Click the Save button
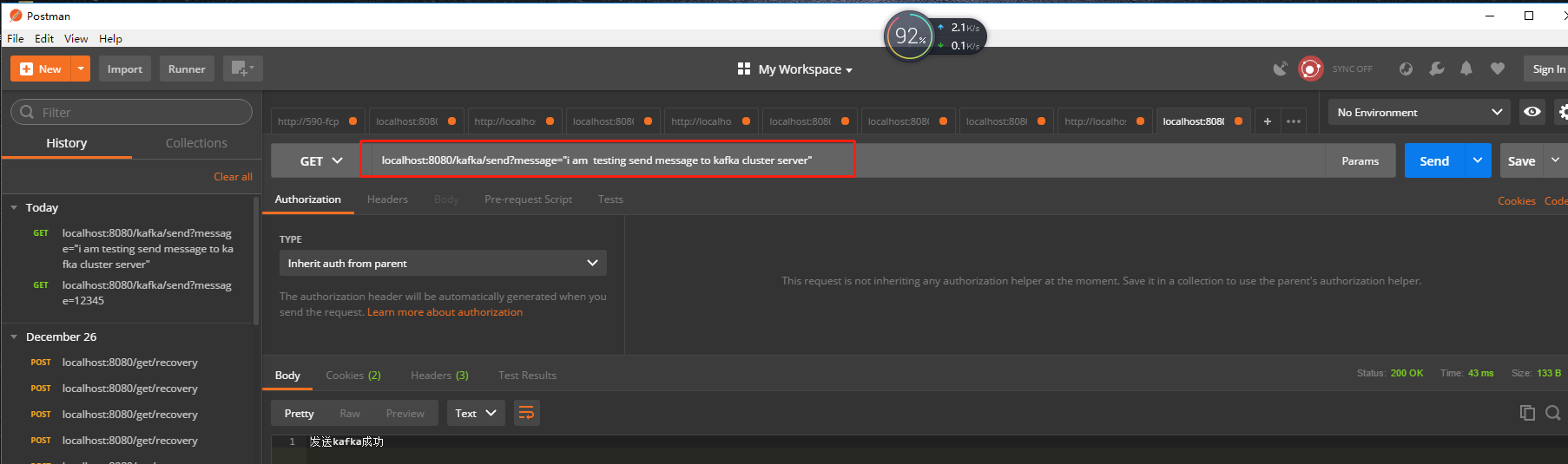The image size is (1568, 464). 1521,160
